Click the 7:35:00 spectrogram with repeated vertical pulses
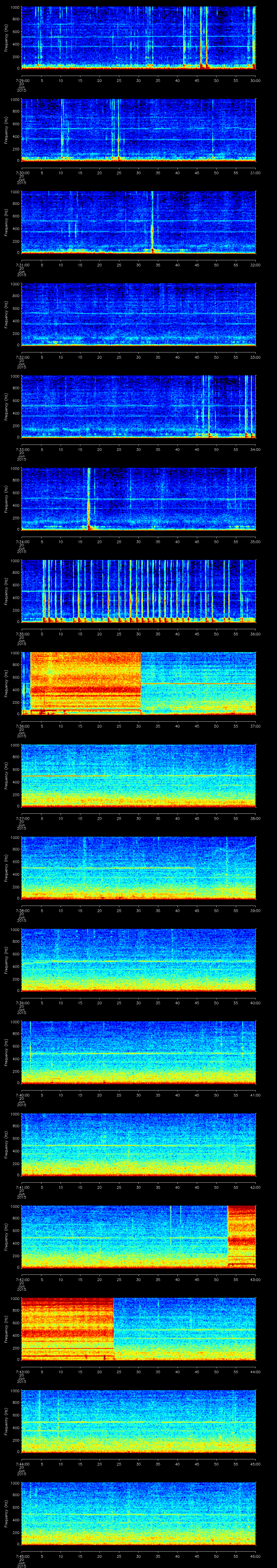The height and width of the screenshot is (1568, 277). click(x=139, y=590)
